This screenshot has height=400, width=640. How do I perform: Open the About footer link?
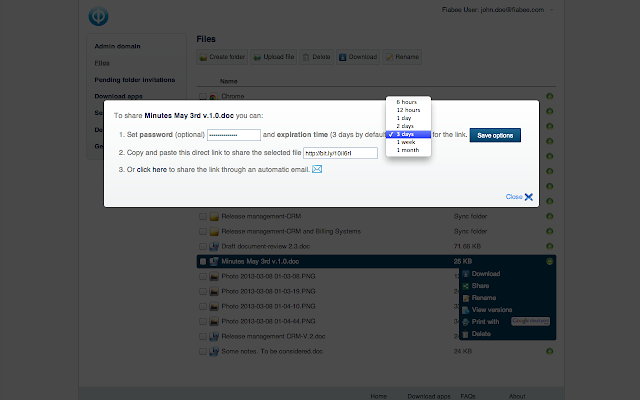tap(517, 396)
